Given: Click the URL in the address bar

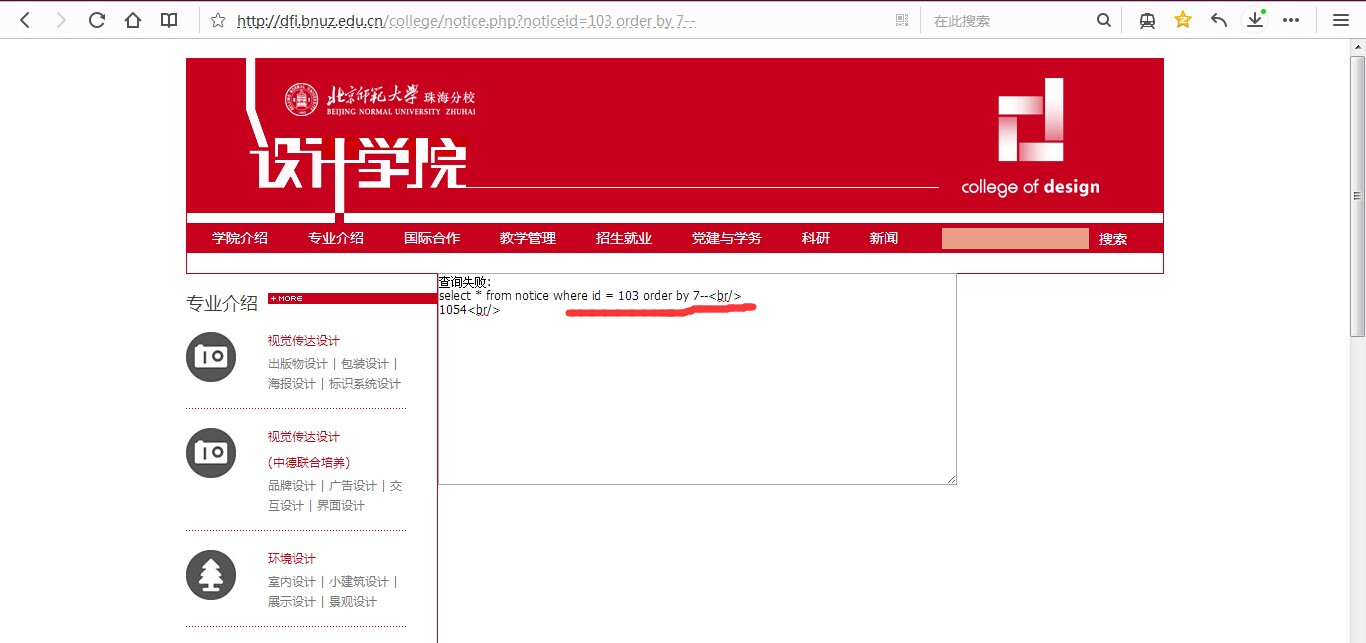Looking at the screenshot, I should 466,20.
